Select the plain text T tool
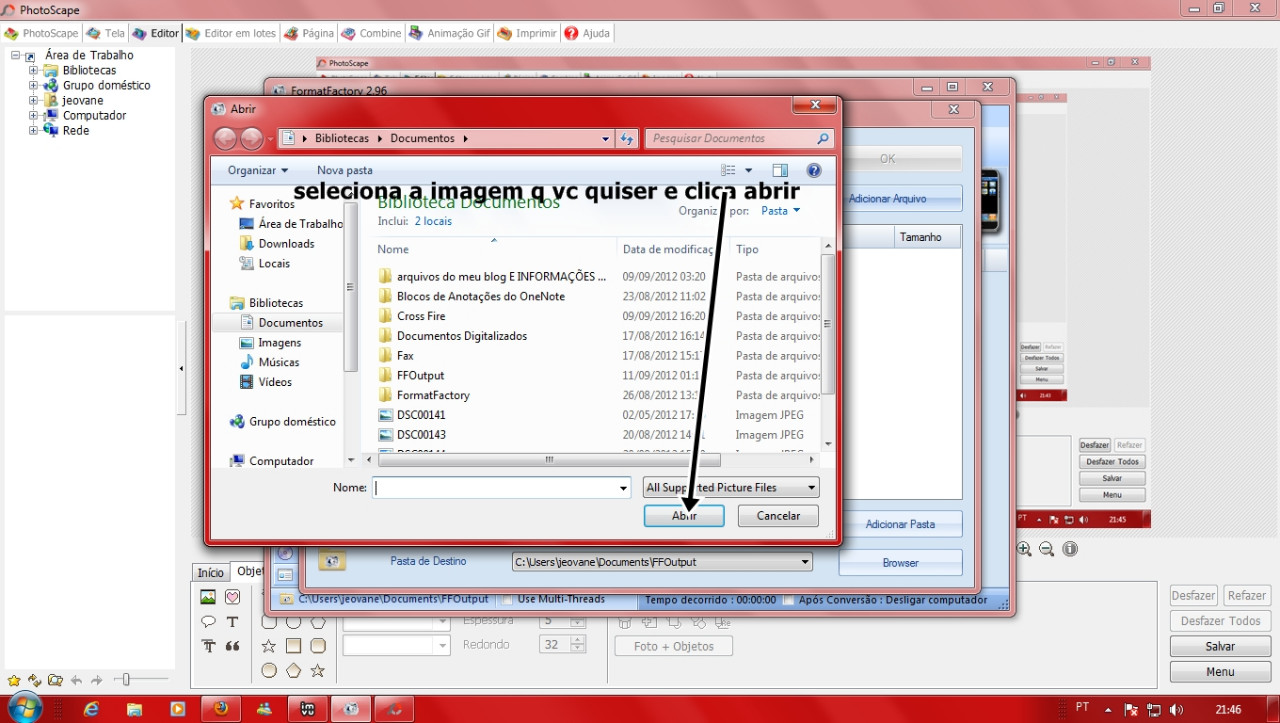Image resolution: width=1280 pixels, height=723 pixels. tap(232, 622)
